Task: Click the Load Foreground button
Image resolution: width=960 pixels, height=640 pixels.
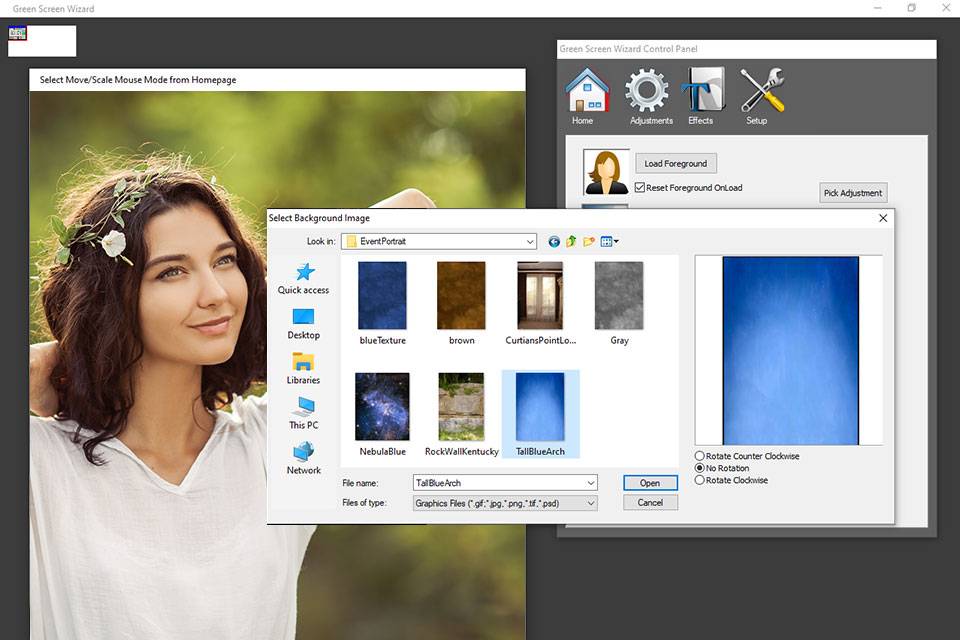Action: [676, 163]
